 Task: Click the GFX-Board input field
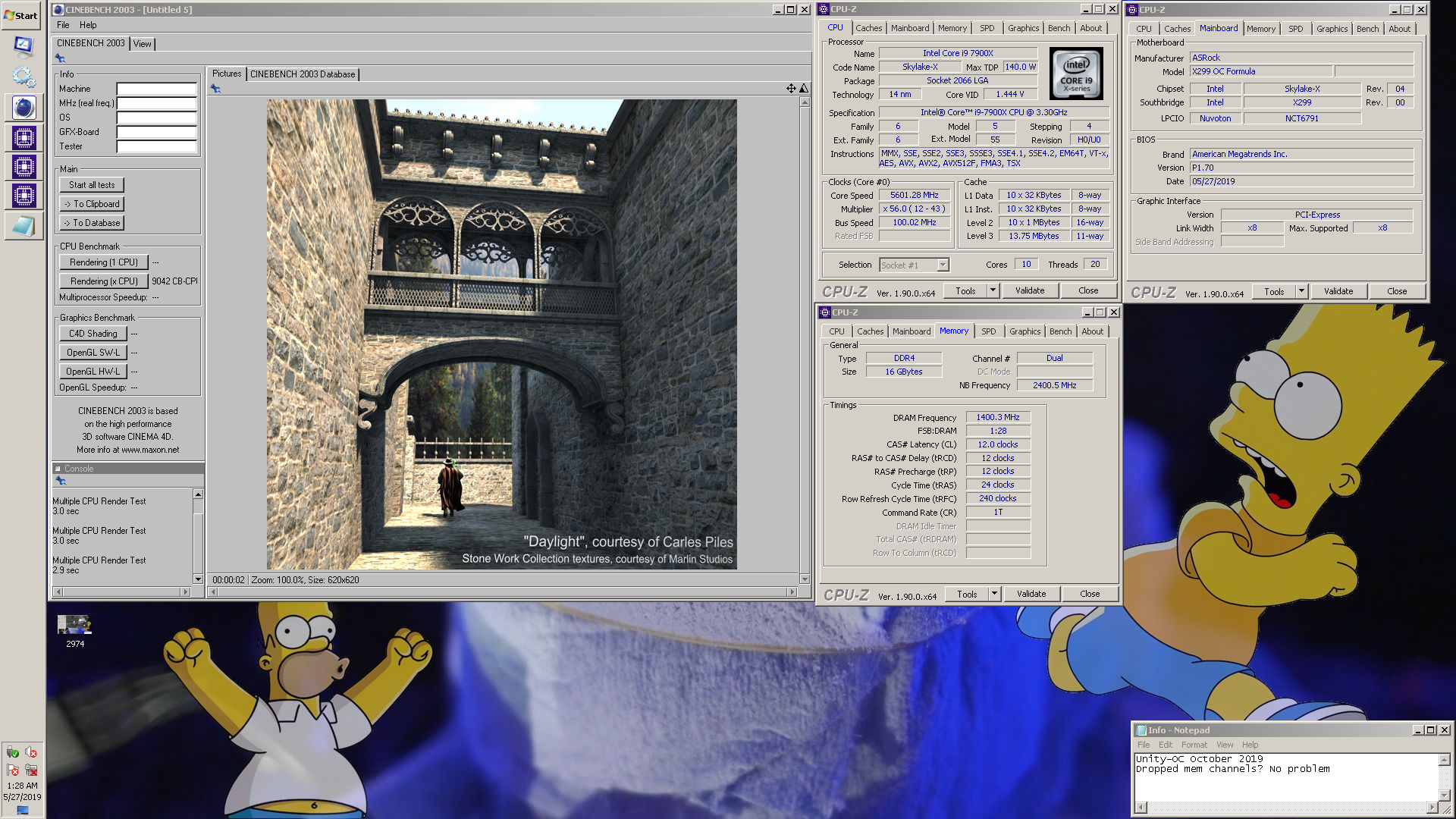tap(156, 132)
